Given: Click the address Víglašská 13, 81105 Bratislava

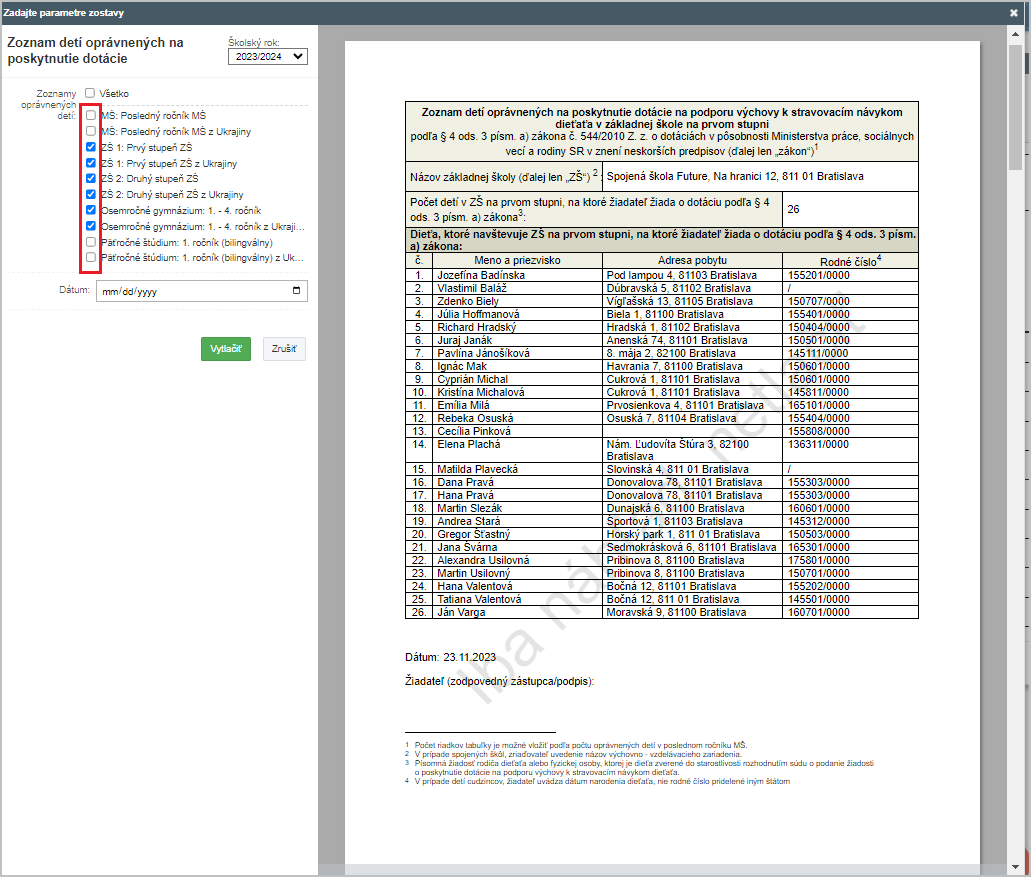Looking at the screenshot, I should coord(680,301).
